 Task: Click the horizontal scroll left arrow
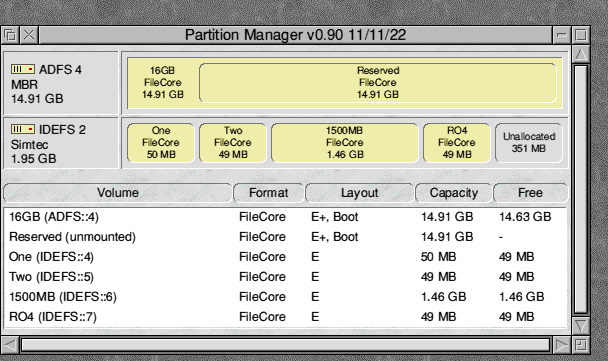(10, 345)
